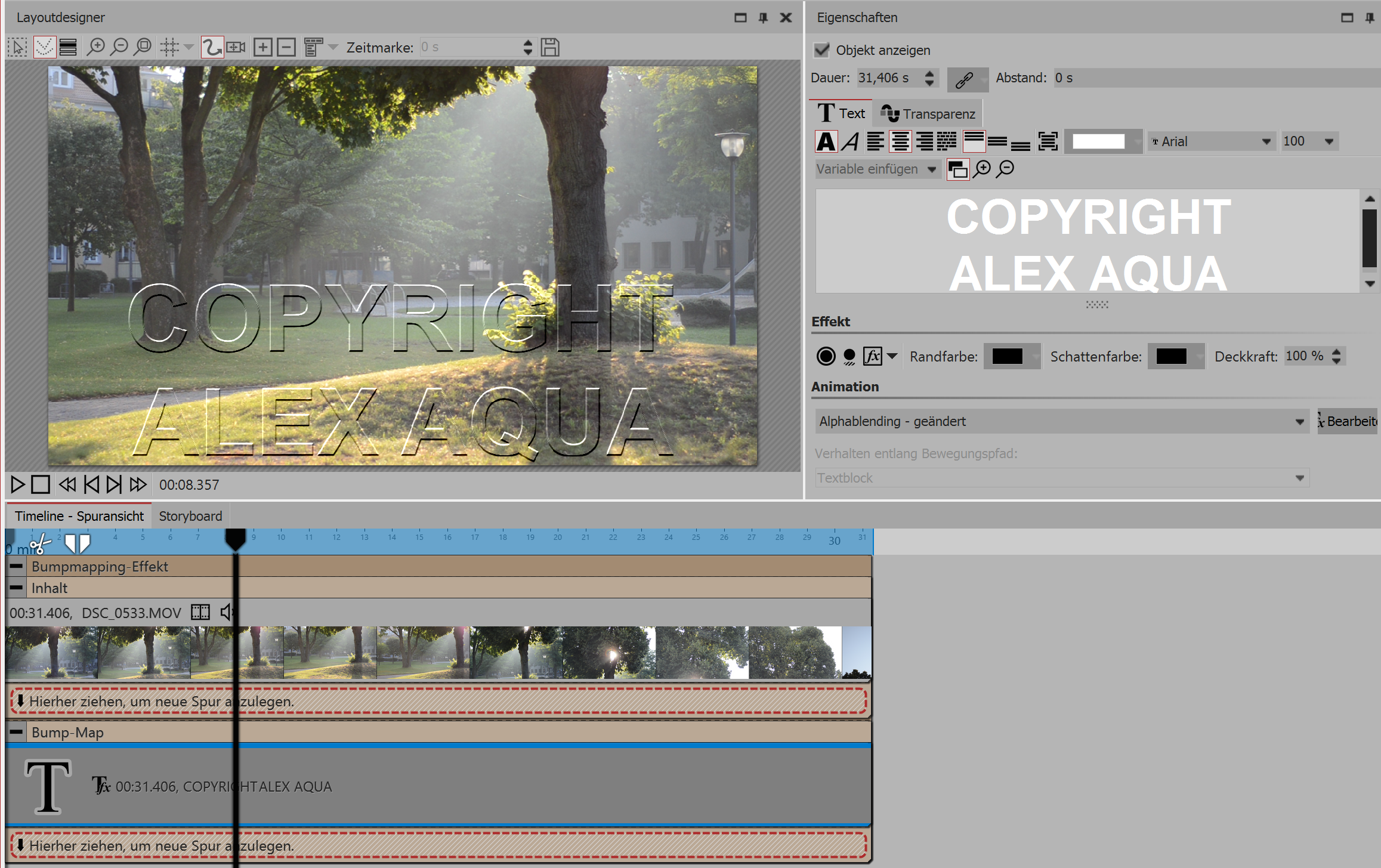The height and width of the screenshot is (868, 1381).
Task: Toggle the Objekt anzeigen checkbox
Action: [x=822, y=50]
